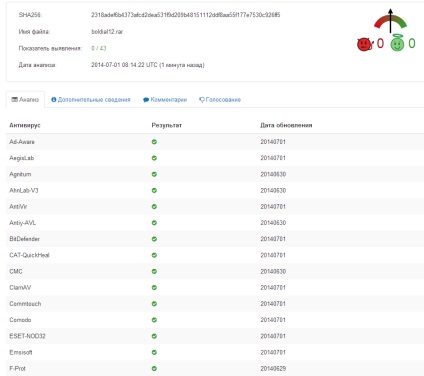
Task: Open the Анализ tab
Action: pos(25,100)
